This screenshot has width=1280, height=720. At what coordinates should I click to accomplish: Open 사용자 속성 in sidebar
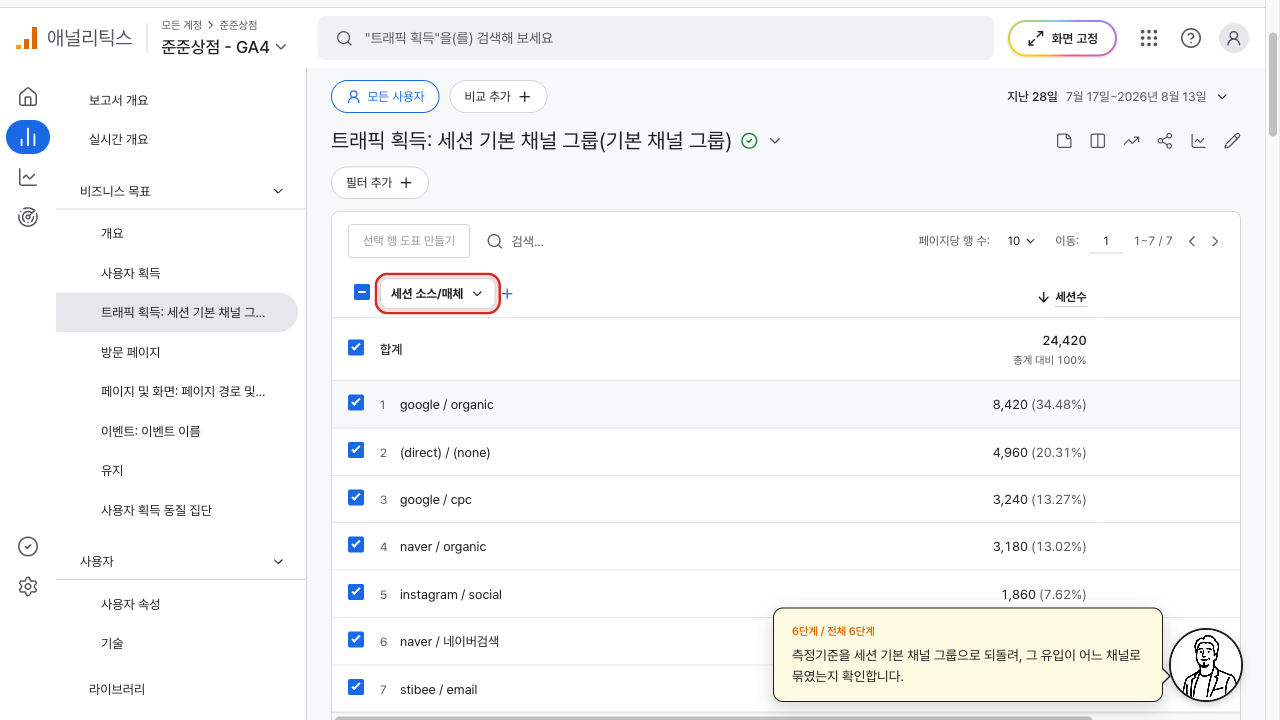pos(131,604)
